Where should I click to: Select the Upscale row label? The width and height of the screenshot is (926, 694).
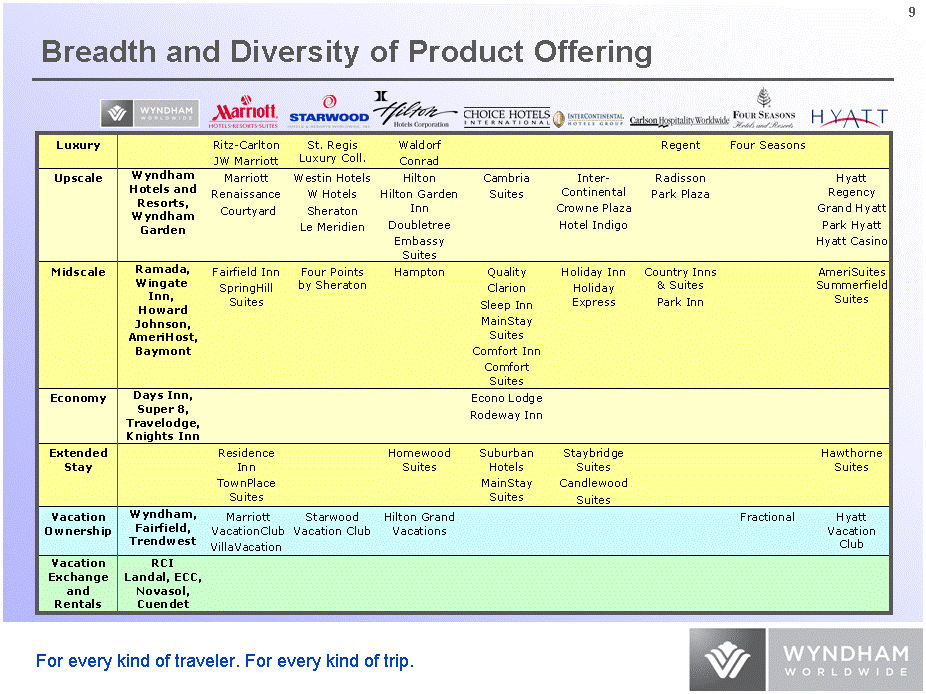point(78,178)
